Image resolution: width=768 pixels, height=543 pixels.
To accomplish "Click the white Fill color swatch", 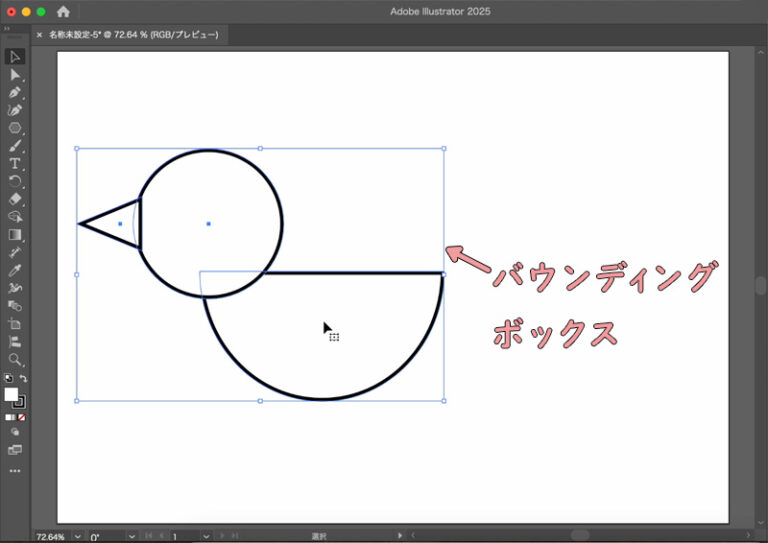I will click(x=11, y=395).
